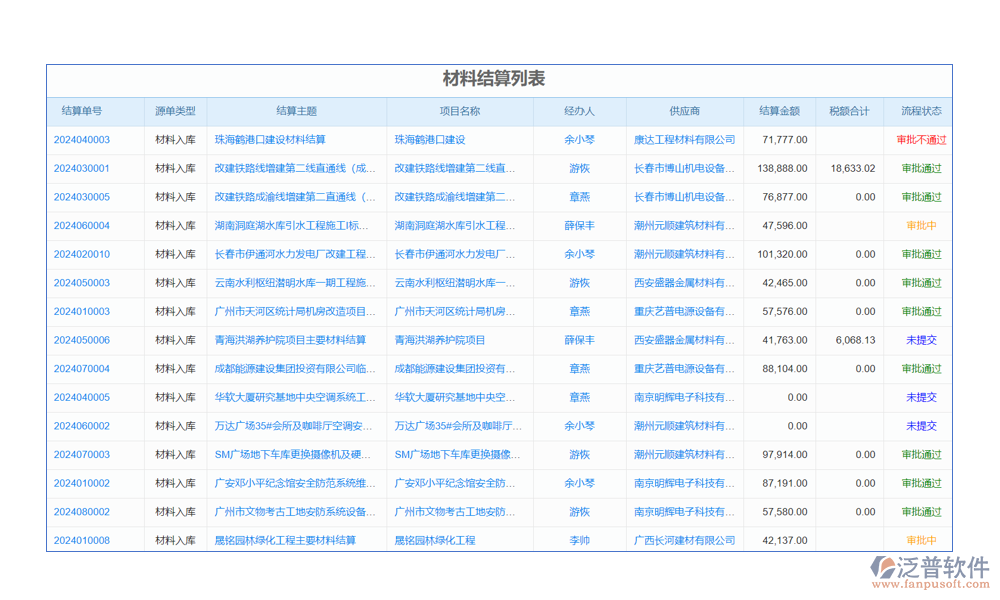The width and height of the screenshot is (1000, 600).
Task: Open settlement number 2024040003
Action: click(x=82, y=140)
